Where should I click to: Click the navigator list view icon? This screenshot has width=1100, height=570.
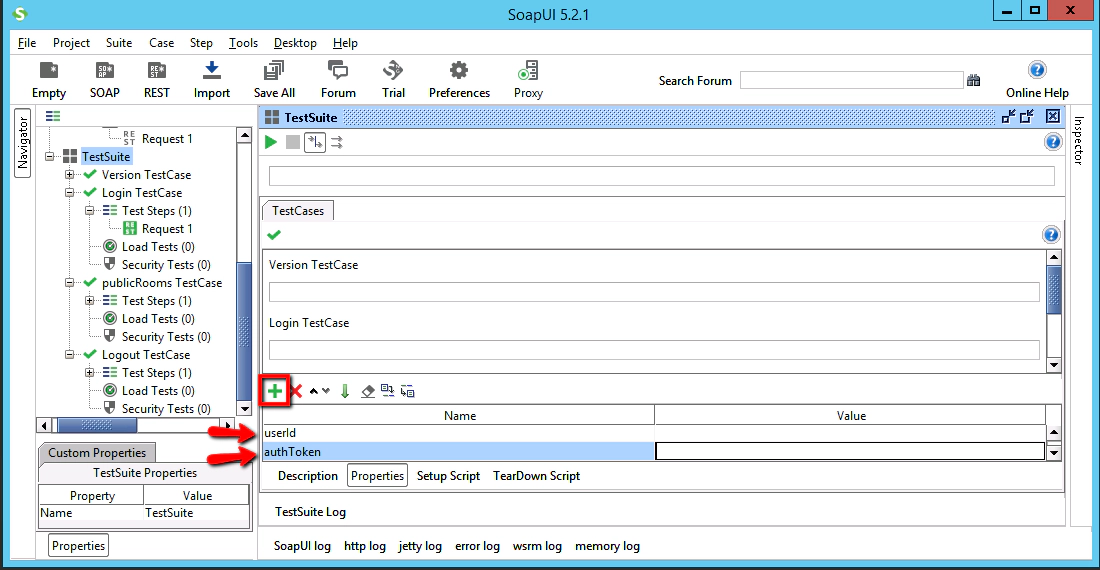53,116
